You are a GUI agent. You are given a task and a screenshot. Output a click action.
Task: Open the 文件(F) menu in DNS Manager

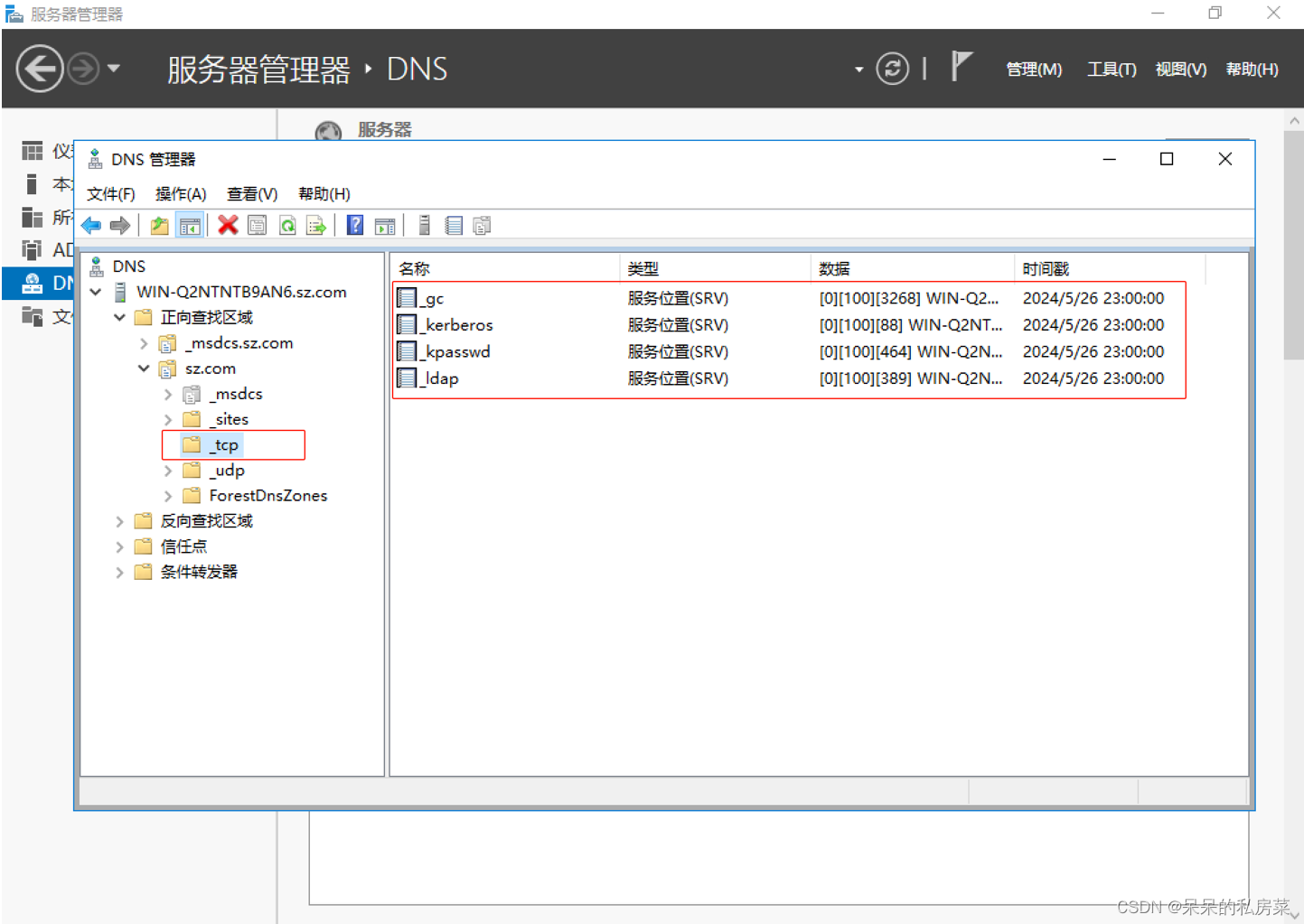[110, 194]
